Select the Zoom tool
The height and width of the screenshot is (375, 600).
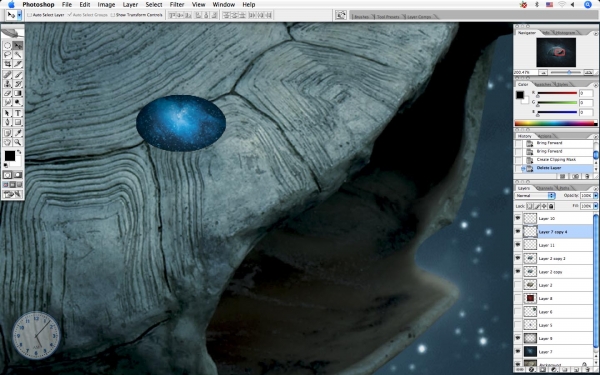click(x=18, y=142)
